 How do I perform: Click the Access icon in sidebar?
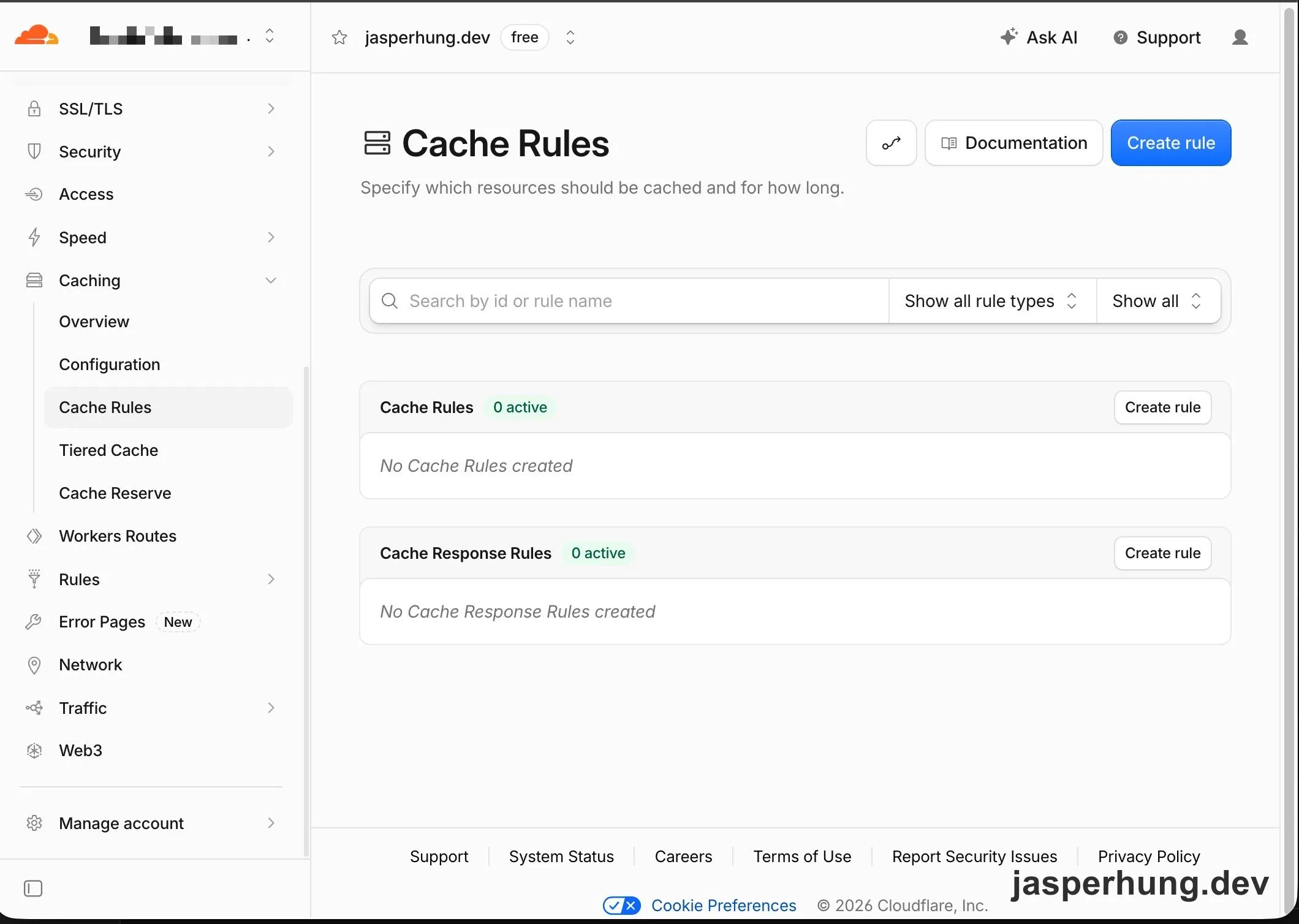click(x=34, y=194)
